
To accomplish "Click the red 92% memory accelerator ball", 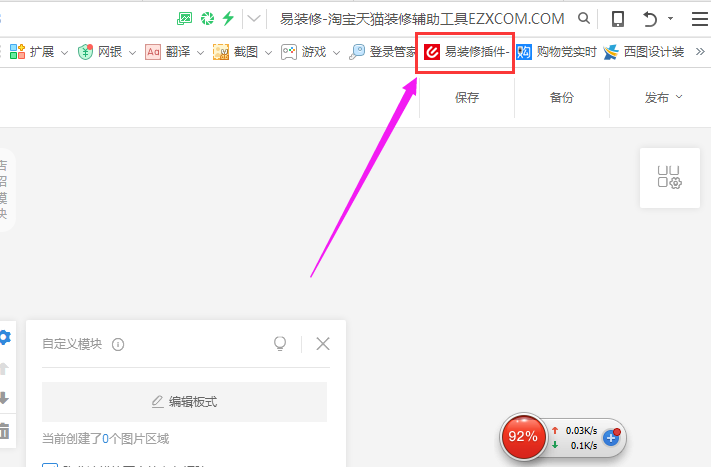I will [x=523, y=437].
